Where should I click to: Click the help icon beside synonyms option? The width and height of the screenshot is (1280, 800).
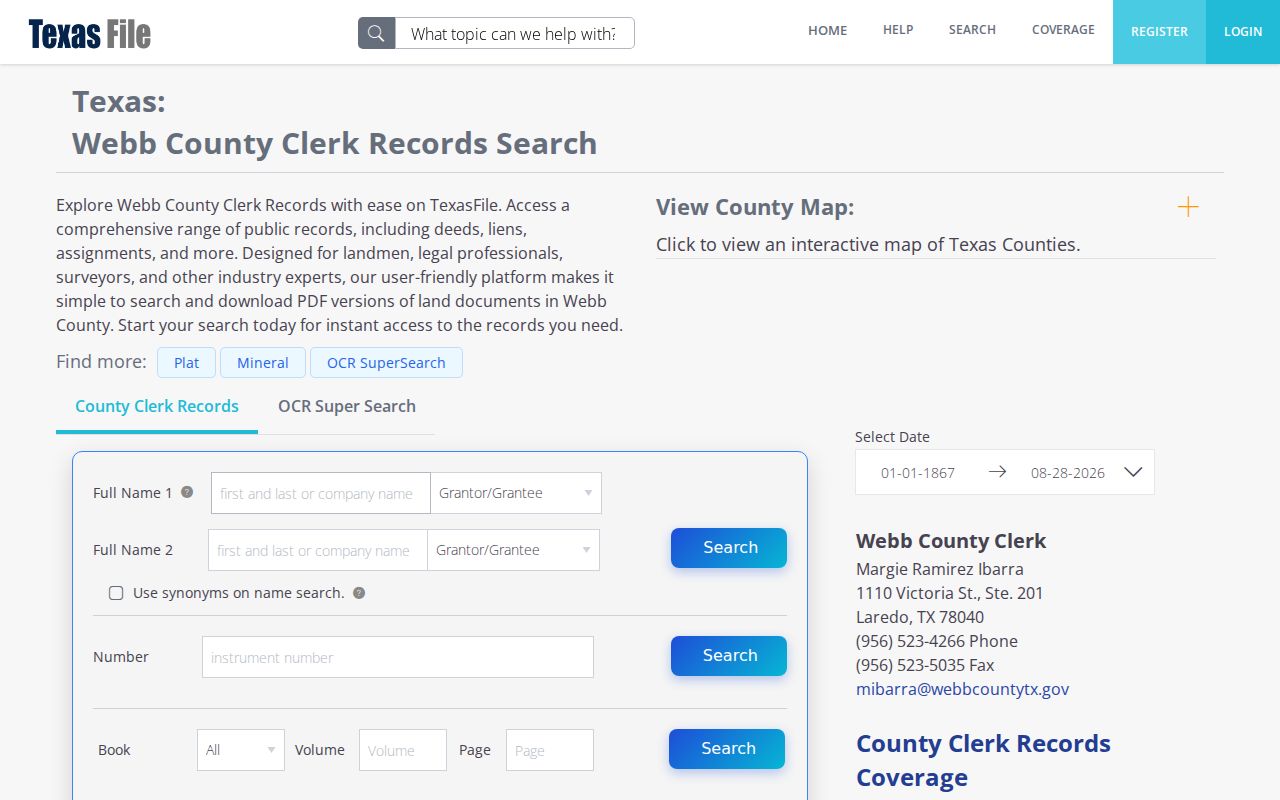359,593
